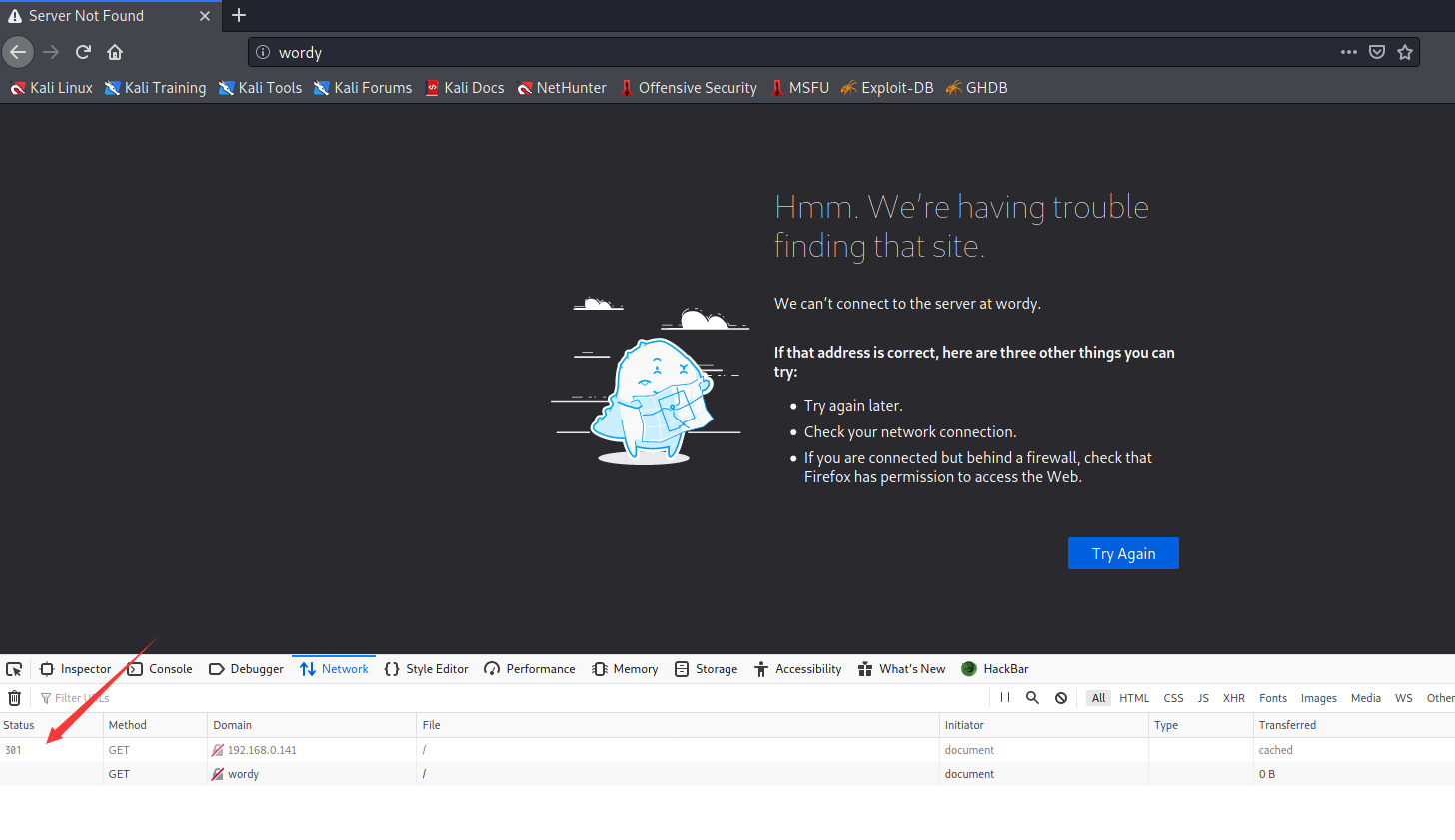Switch to the Debugger panel
The image size is (1455, 840).
pyautogui.click(x=247, y=669)
